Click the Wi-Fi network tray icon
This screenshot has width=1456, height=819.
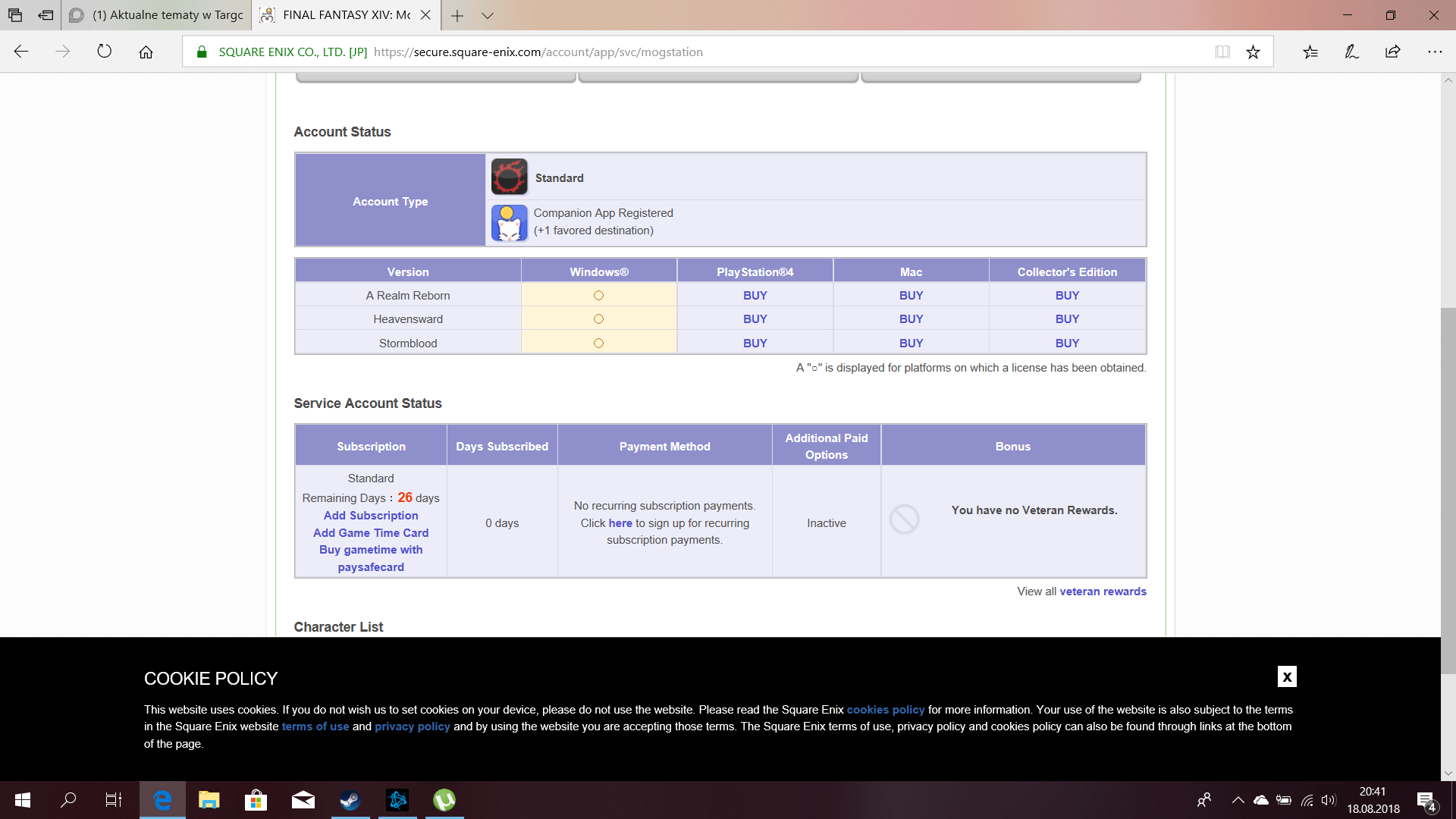point(1307,800)
